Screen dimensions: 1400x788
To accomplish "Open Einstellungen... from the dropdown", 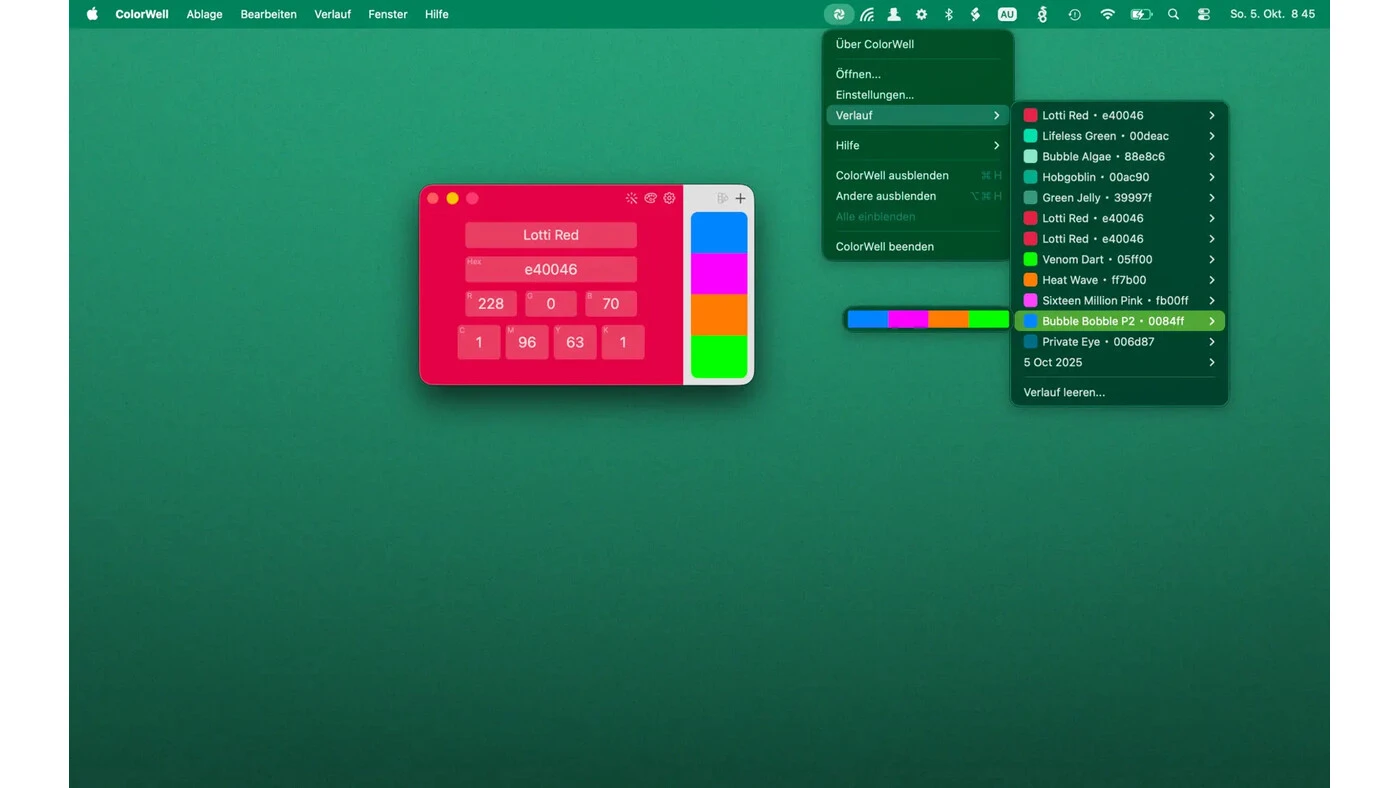I will point(917,95).
